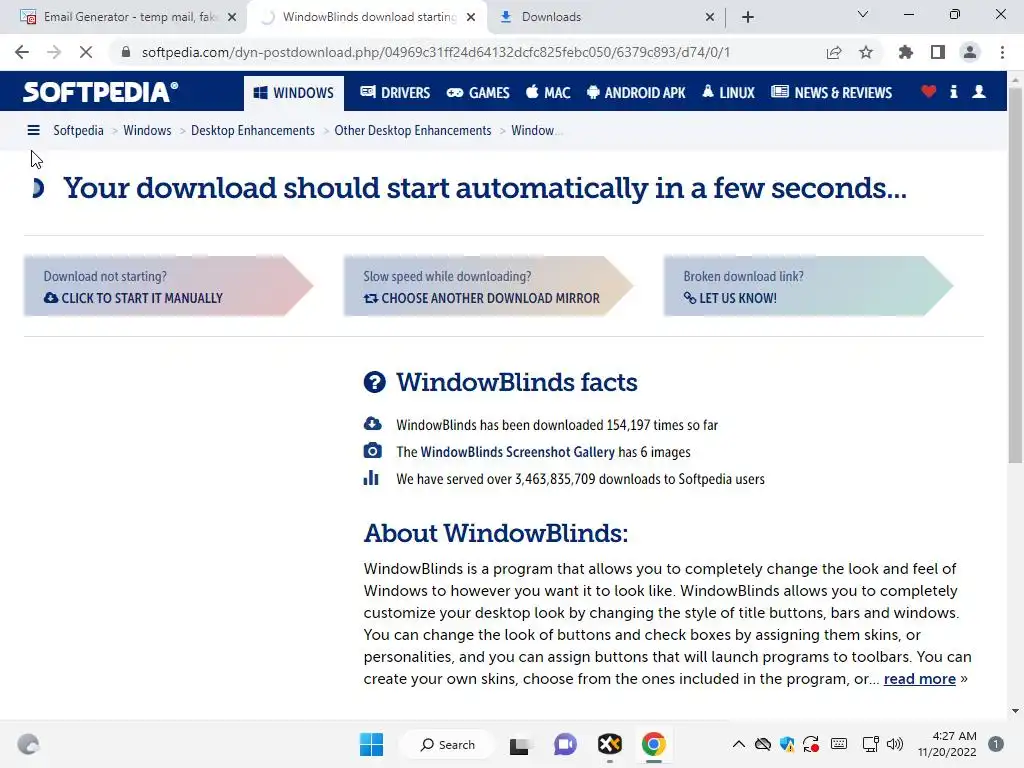Open Task View on the taskbar
This screenshot has height=768, width=1024.
[x=520, y=744]
